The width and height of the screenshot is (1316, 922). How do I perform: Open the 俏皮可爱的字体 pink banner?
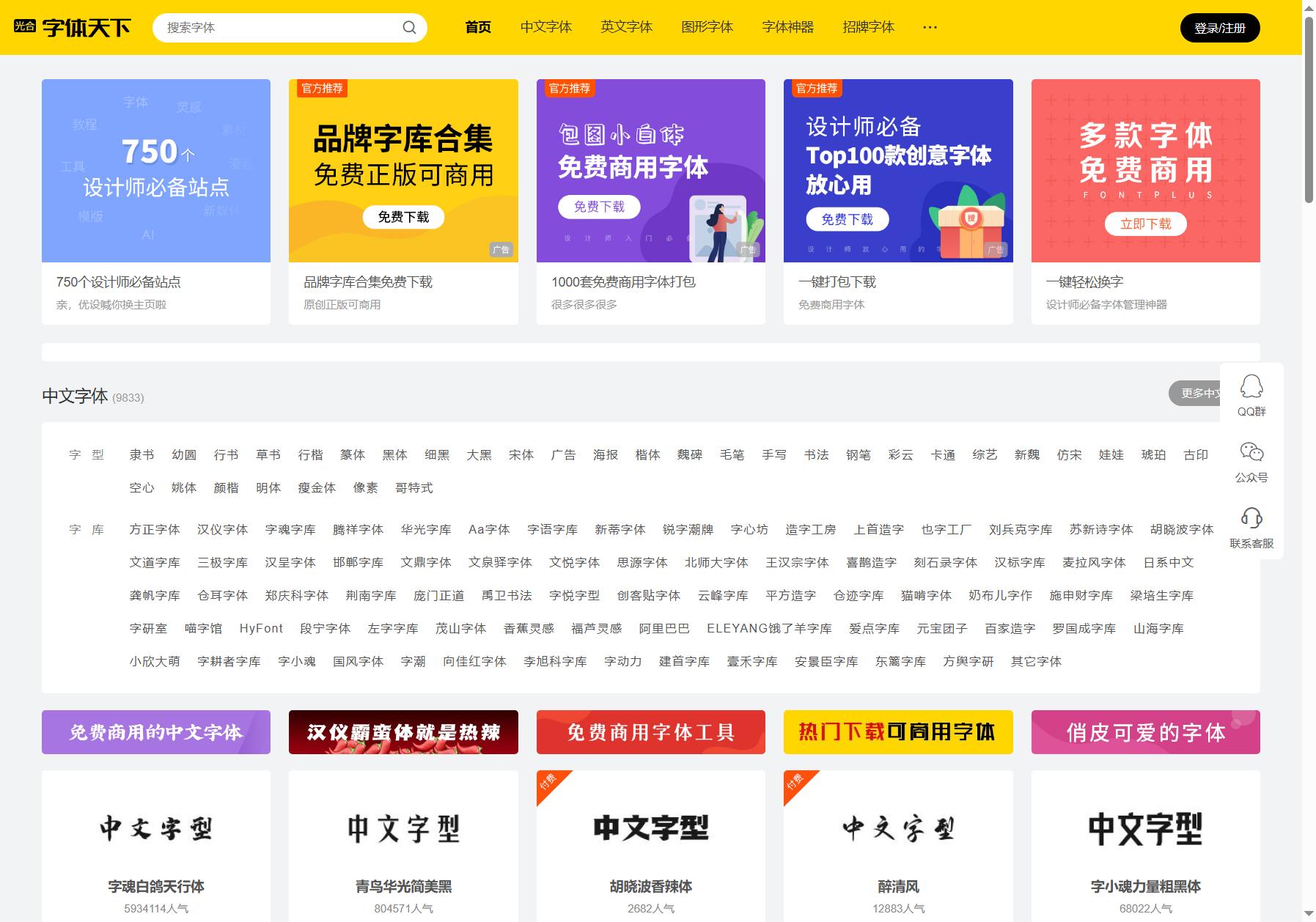tap(1145, 732)
